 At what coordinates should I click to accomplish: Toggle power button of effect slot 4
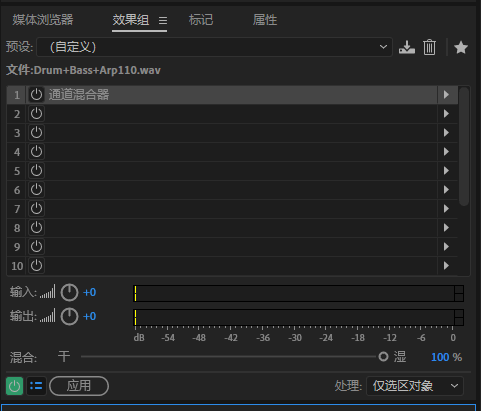[x=36, y=152]
